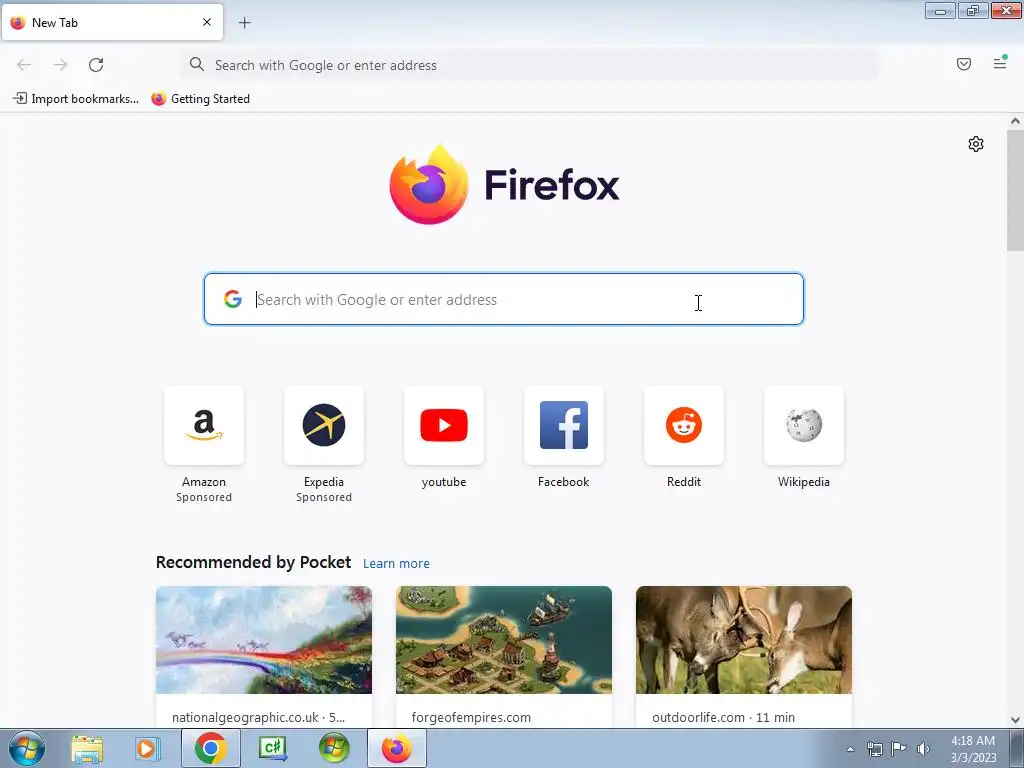This screenshot has width=1024, height=768.
Task: Open Windows Explorer from taskbar
Action: tap(87, 748)
